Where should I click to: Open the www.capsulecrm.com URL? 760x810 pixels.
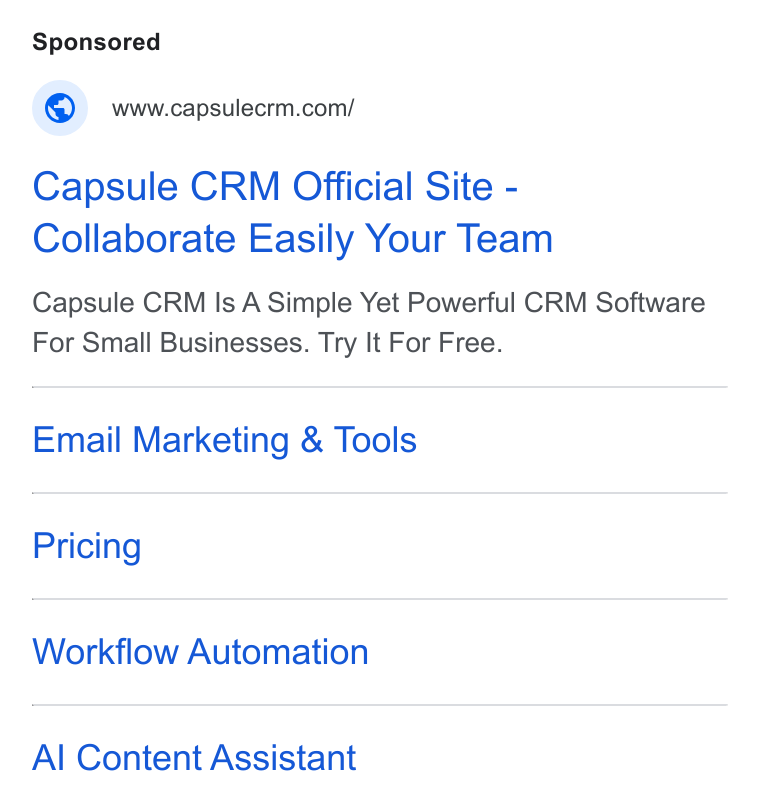coord(233,108)
